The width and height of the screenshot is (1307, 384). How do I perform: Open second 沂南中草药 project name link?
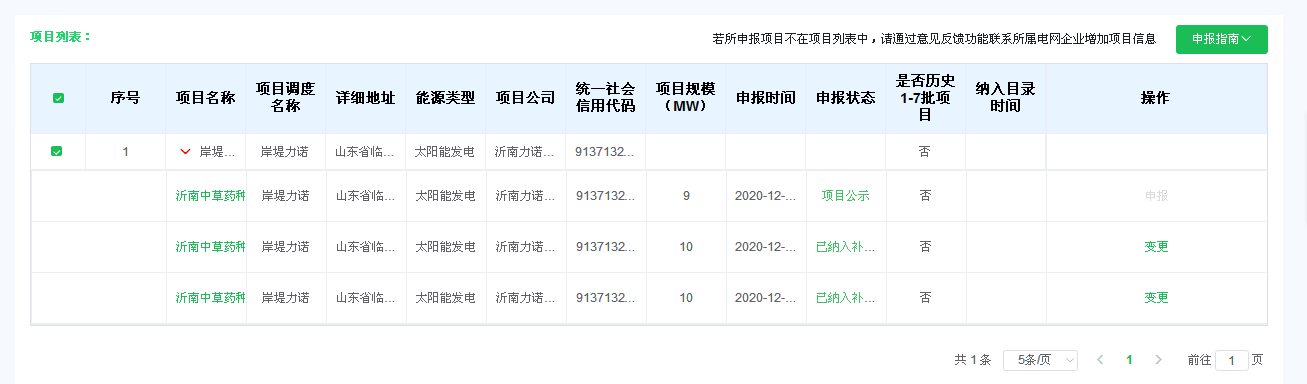(210, 247)
